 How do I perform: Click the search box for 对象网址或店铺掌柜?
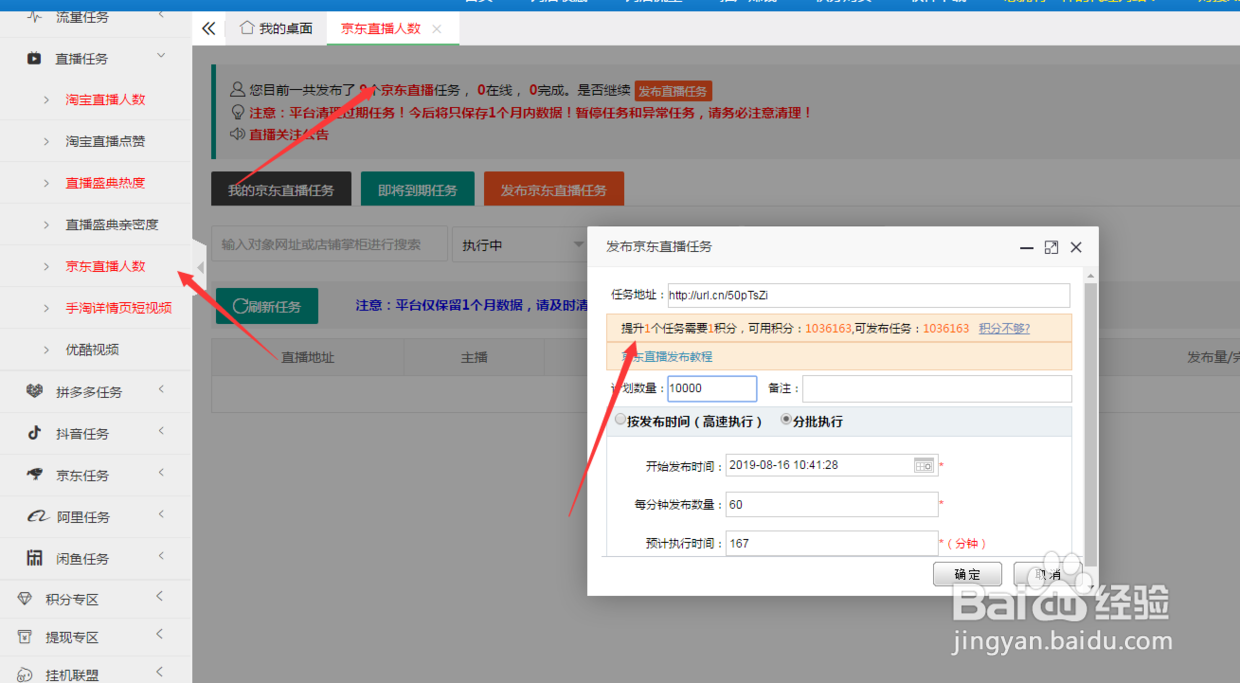point(329,244)
